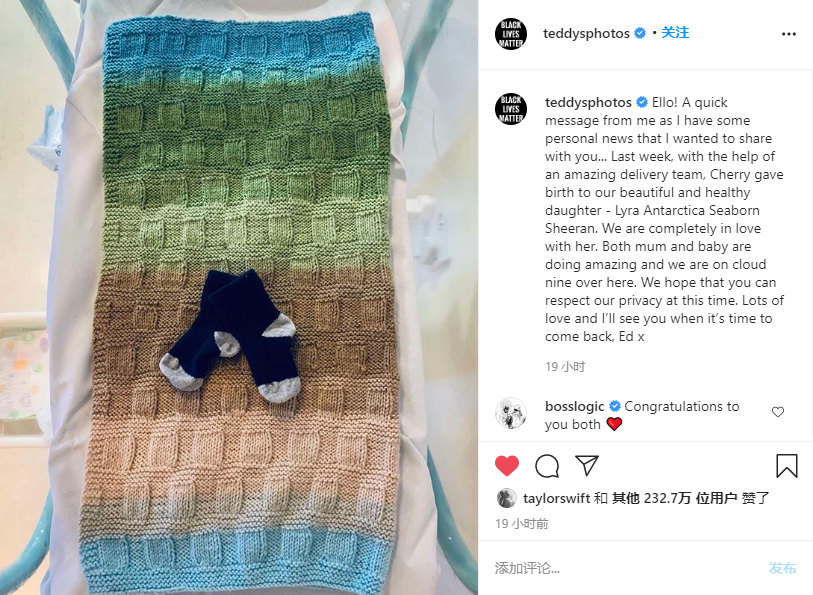
Task: Open taylorswift profile from likes
Action: pos(557,499)
